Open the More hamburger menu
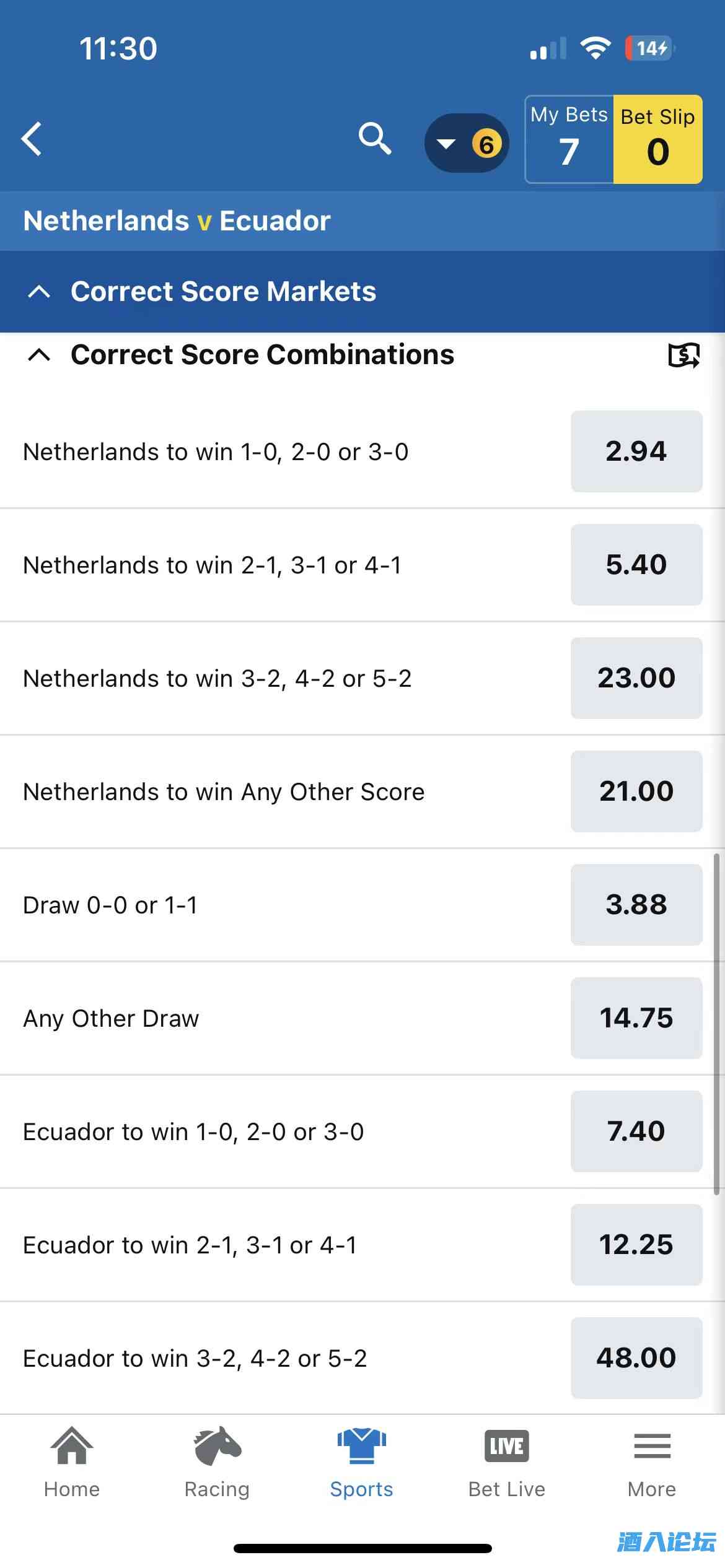The height and width of the screenshot is (1568, 725). [x=652, y=1463]
